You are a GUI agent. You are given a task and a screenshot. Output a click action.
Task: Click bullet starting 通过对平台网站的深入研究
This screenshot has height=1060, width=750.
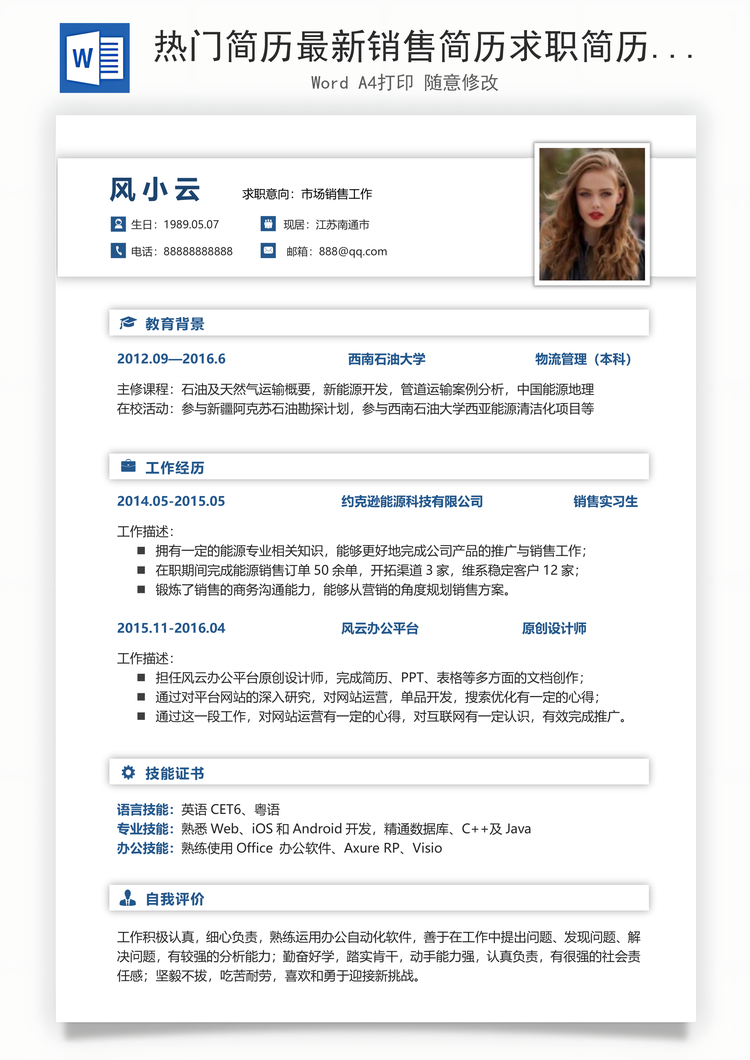[377, 697]
